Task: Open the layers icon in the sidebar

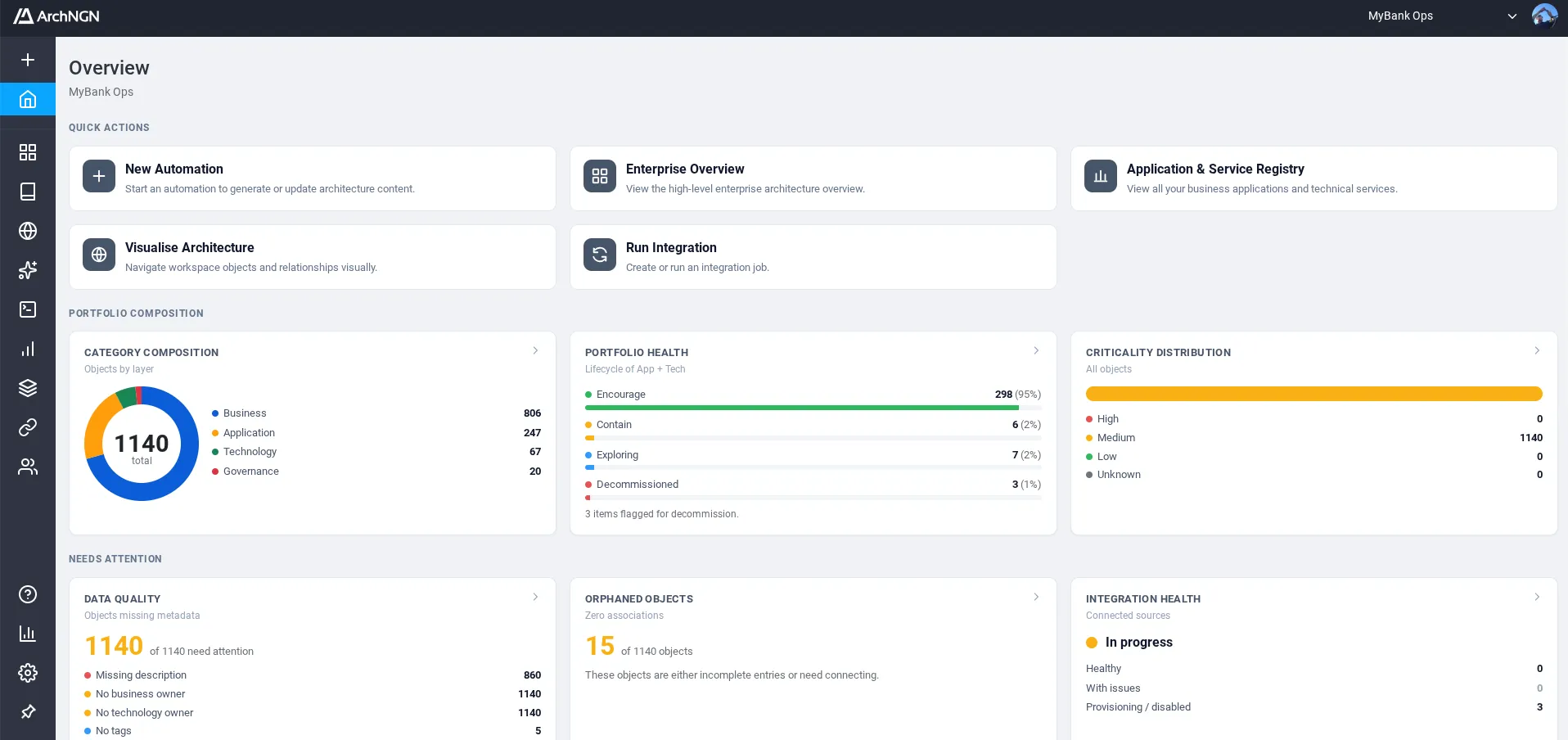Action: click(x=28, y=388)
